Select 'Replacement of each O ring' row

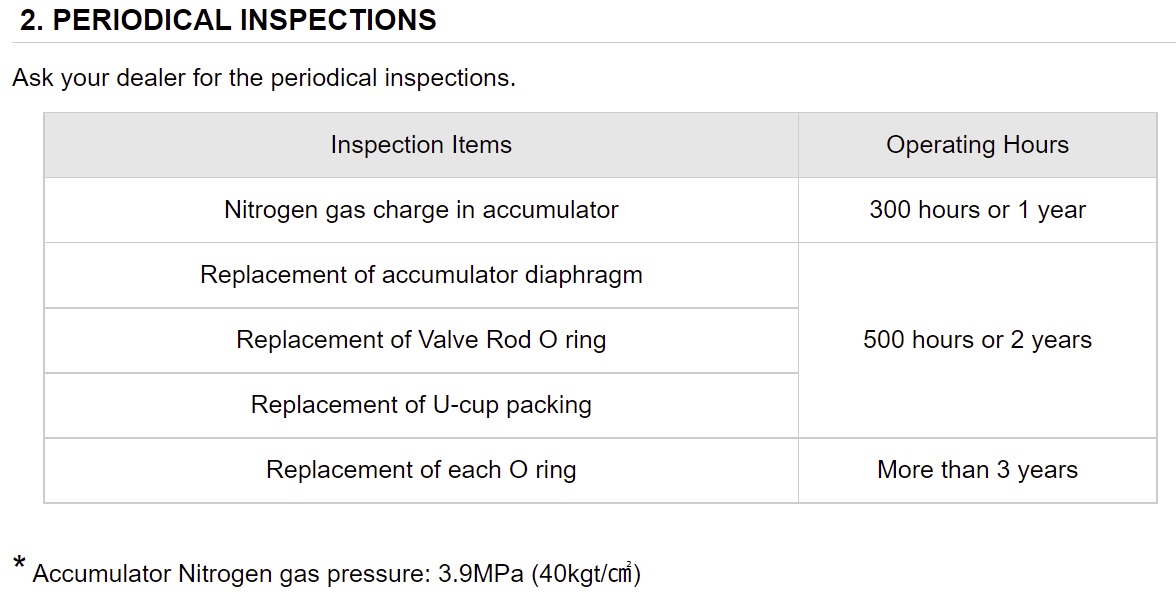click(421, 470)
